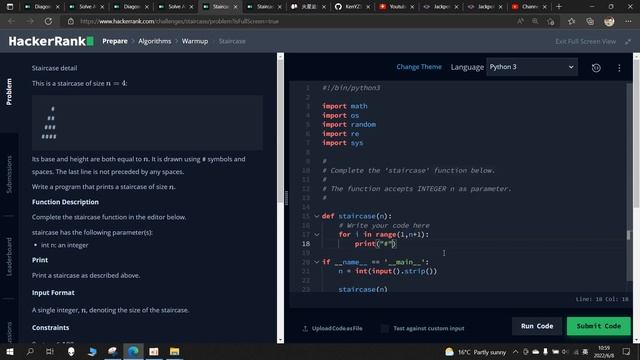
Task: Click the Change Theme link
Action: [419, 67]
